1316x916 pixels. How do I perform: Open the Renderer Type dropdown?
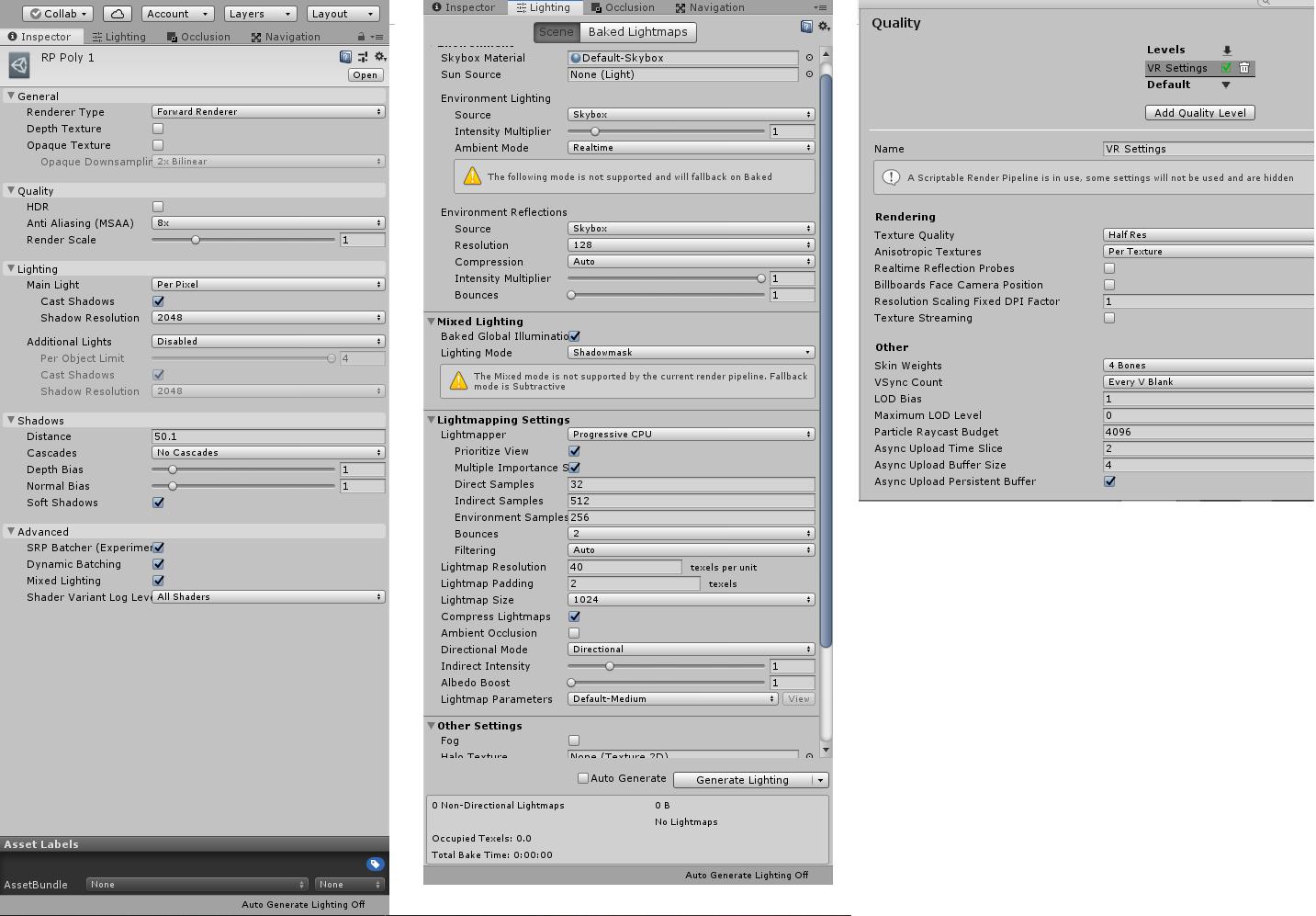[268, 112]
